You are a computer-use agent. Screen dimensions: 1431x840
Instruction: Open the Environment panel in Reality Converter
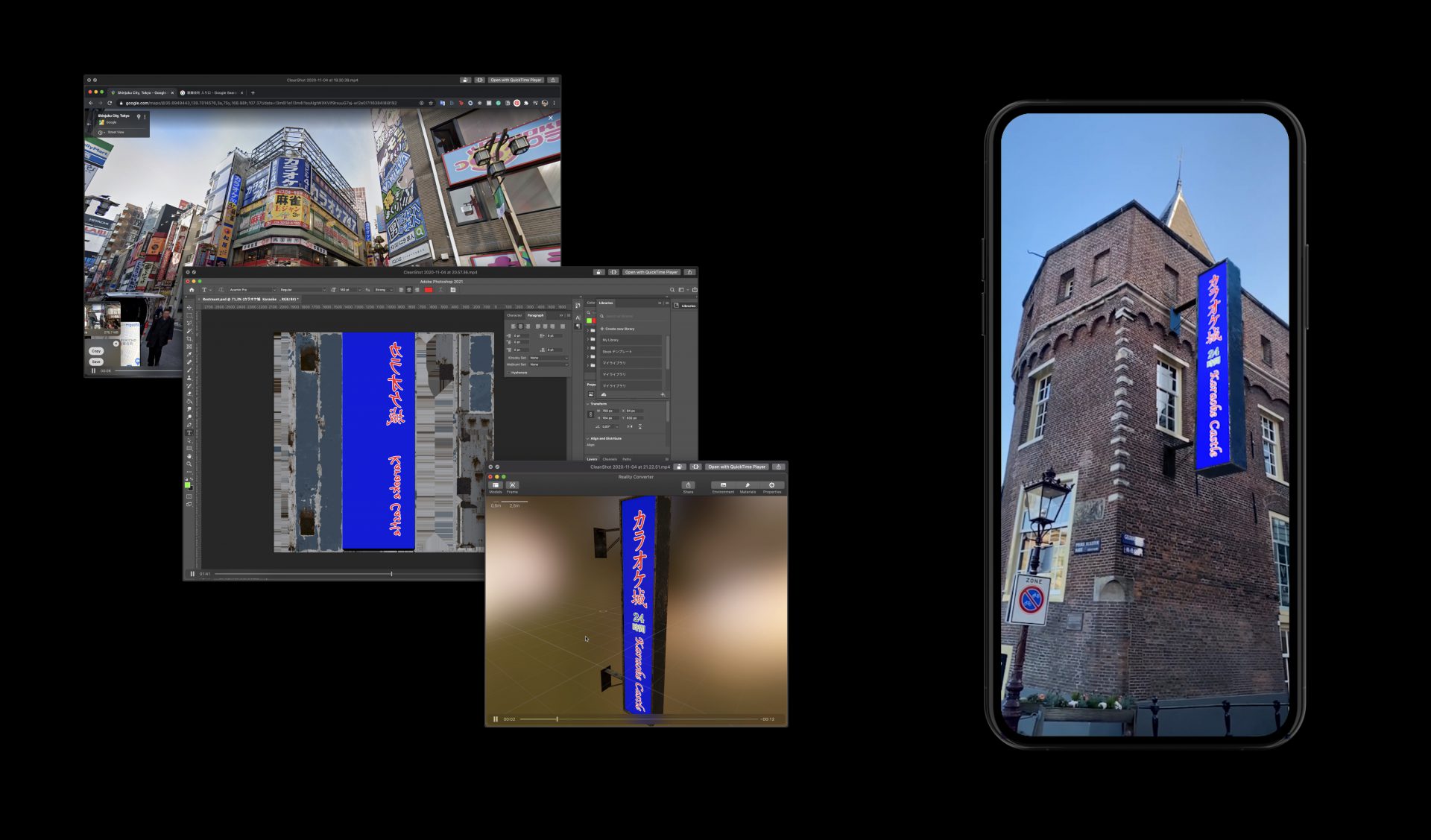[x=723, y=485]
